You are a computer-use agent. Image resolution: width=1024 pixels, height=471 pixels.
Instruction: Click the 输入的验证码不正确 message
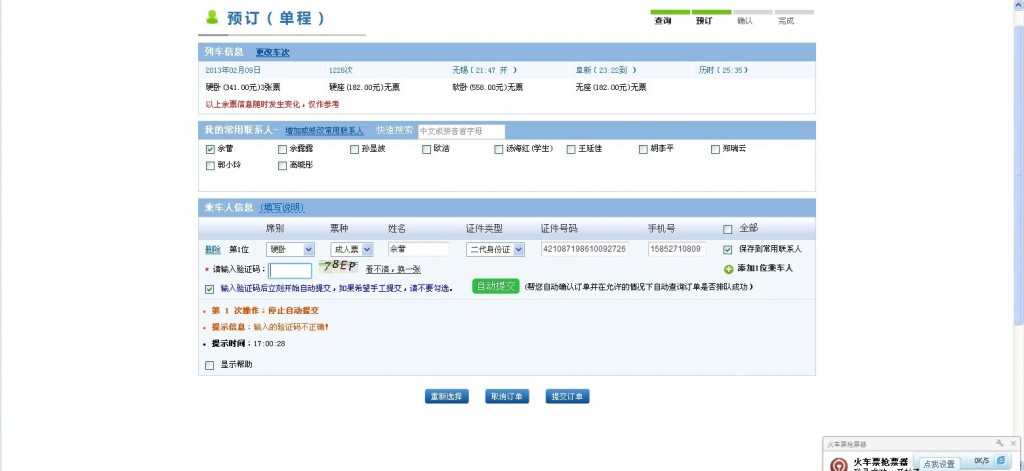tap(291, 327)
